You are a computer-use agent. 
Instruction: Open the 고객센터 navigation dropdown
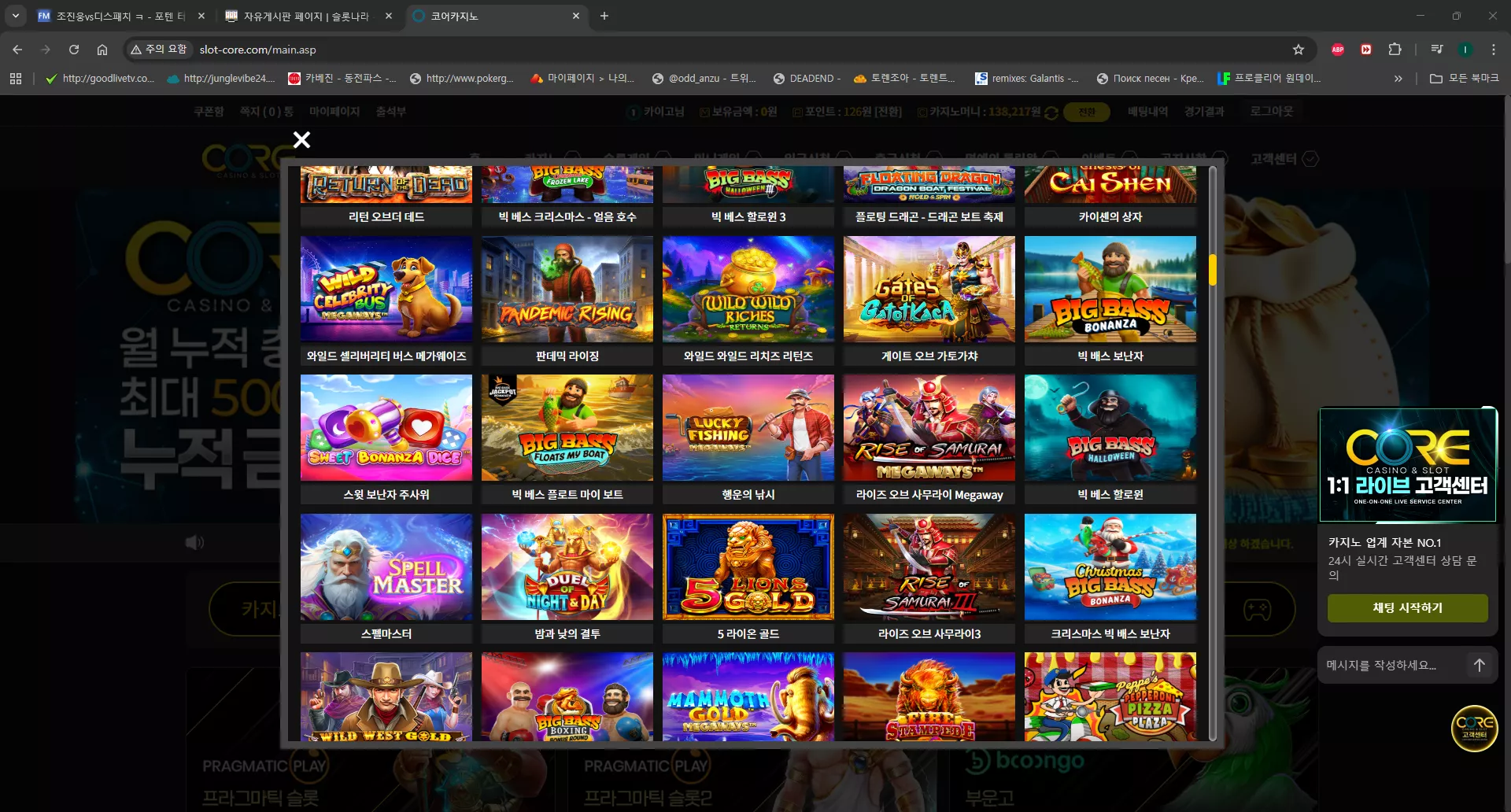tap(1284, 159)
